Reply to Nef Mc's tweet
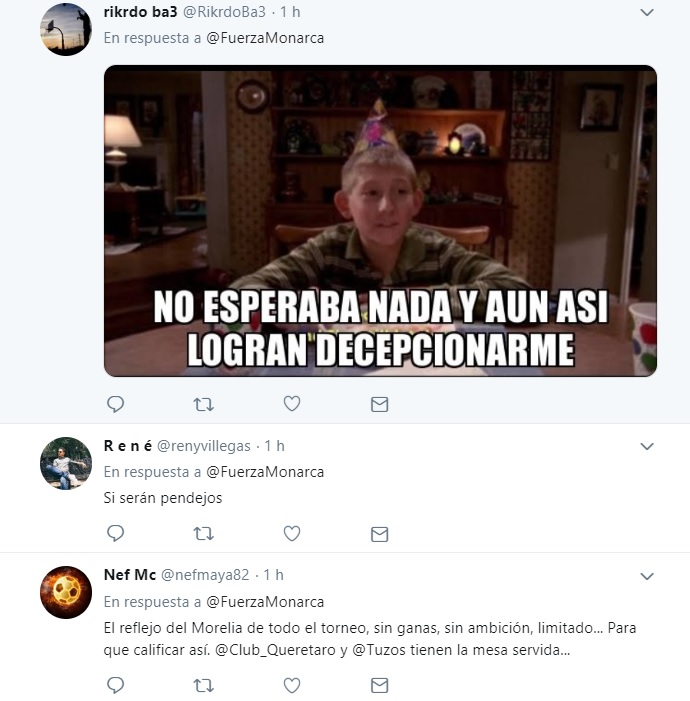Screen dimensions: 690x701 click(x=115, y=685)
